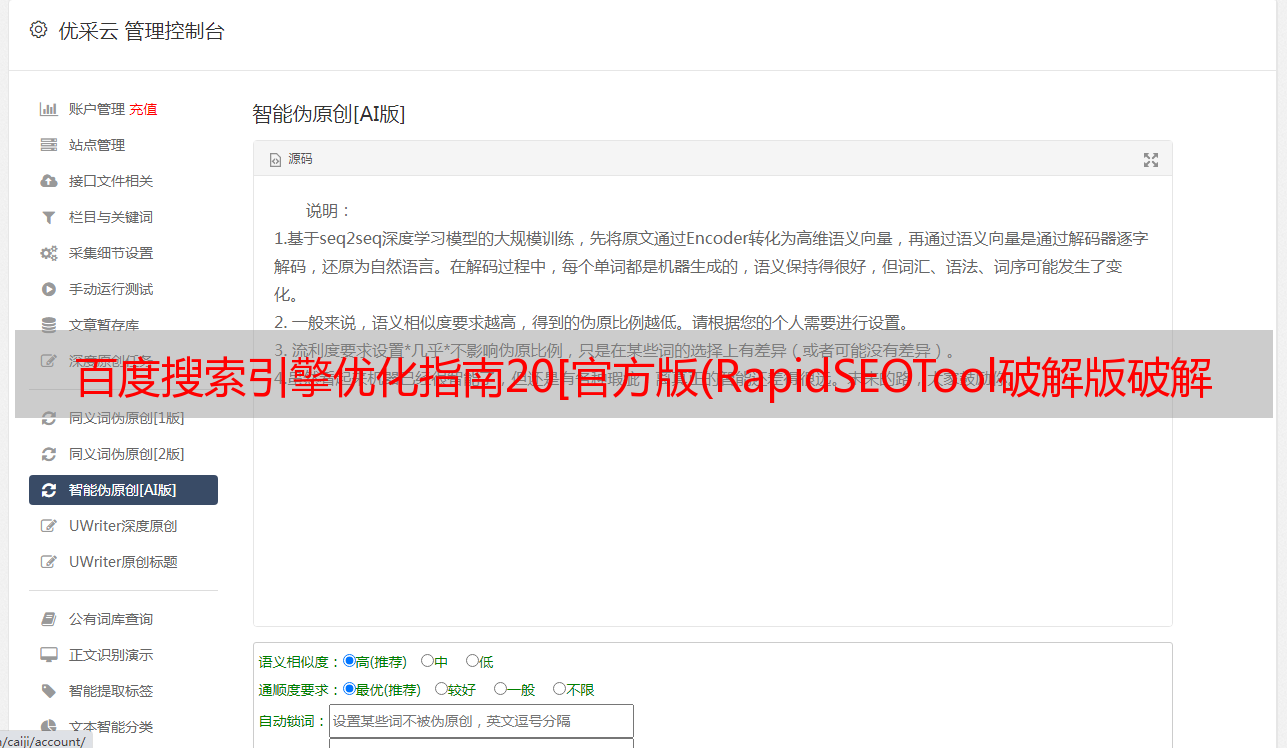Open 同义词伪原创[1版] page

[x=127, y=418]
